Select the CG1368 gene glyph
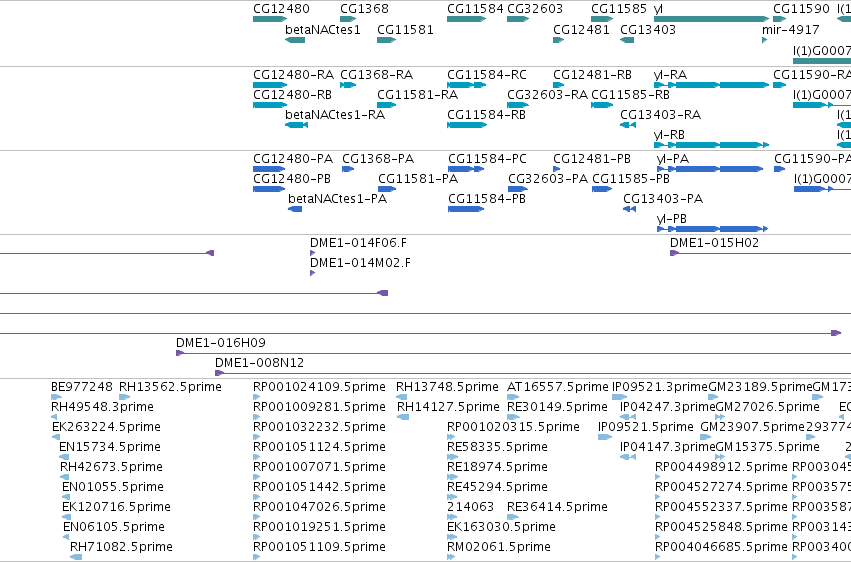 [x=348, y=19]
